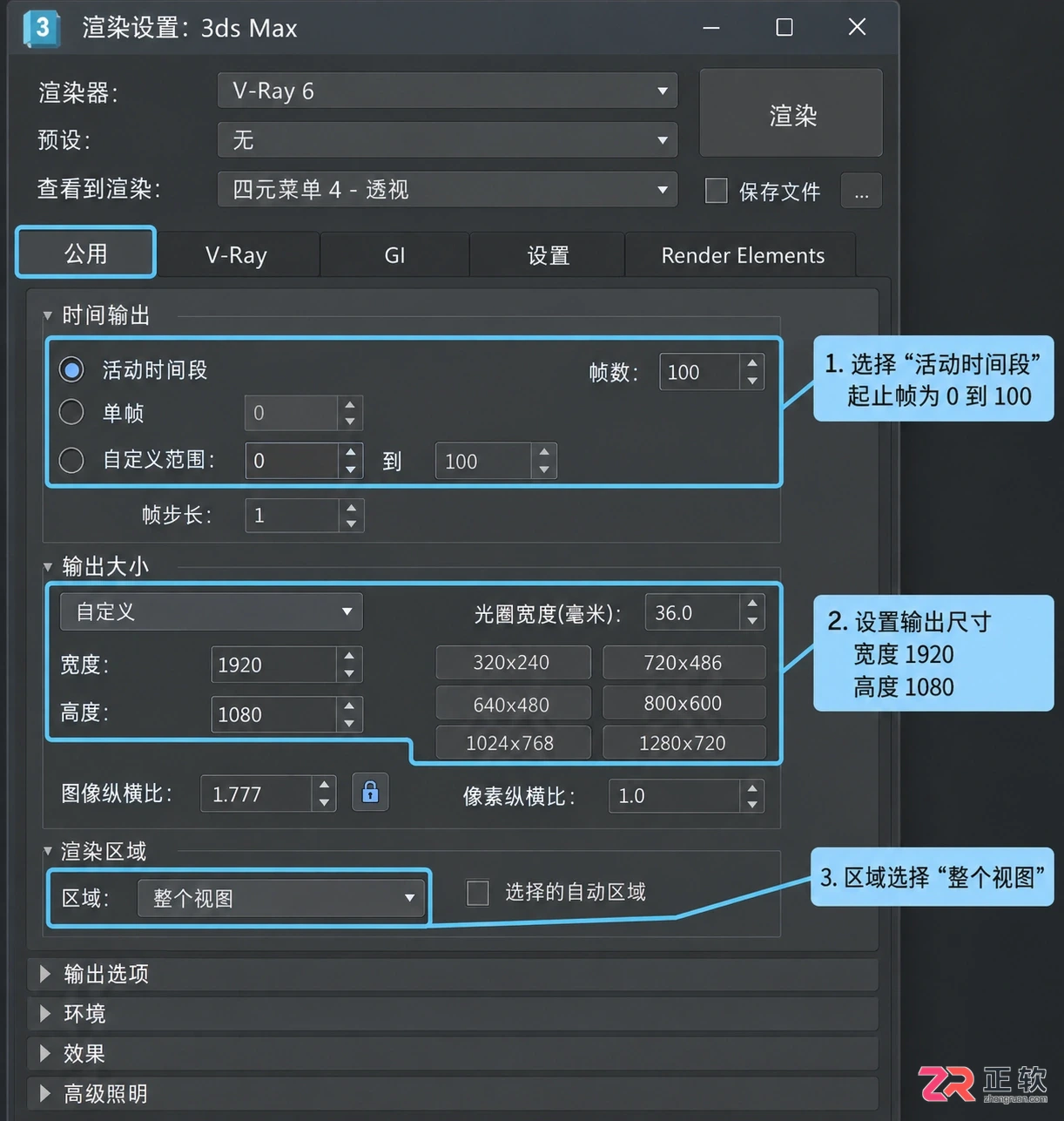Choose the 1024x768 preset button
The image size is (1064, 1121).
click(513, 743)
